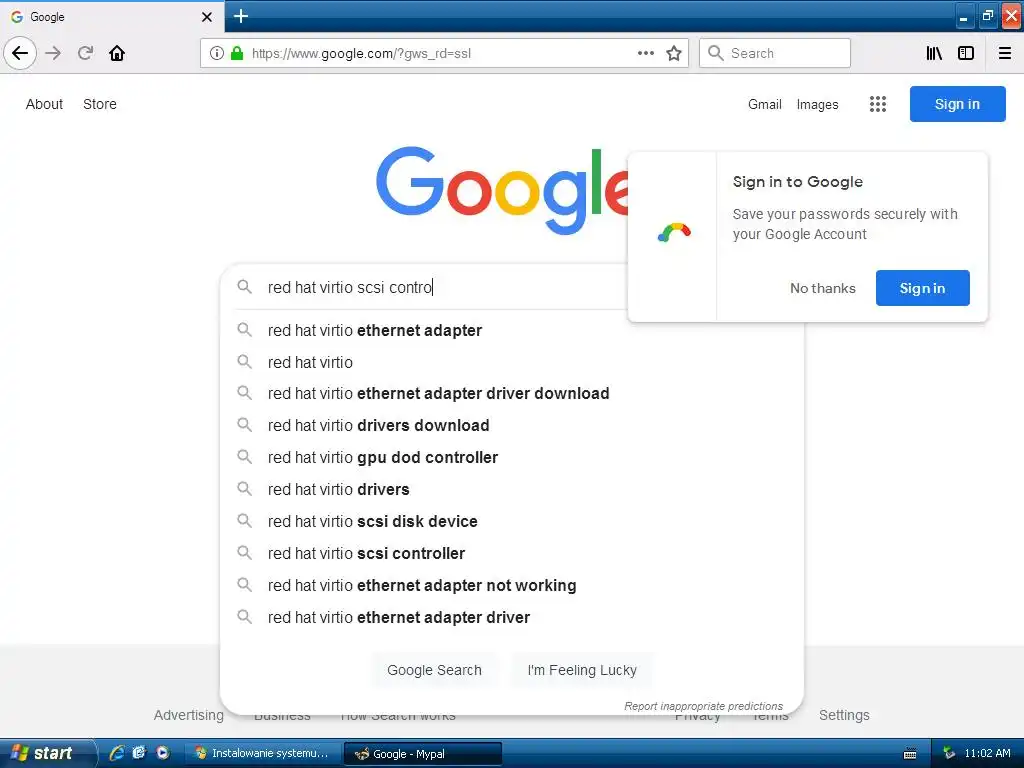Click the magnifier icon in Google search box
This screenshot has height=768, width=1024.
pyautogui.click(x=244, y=287)
